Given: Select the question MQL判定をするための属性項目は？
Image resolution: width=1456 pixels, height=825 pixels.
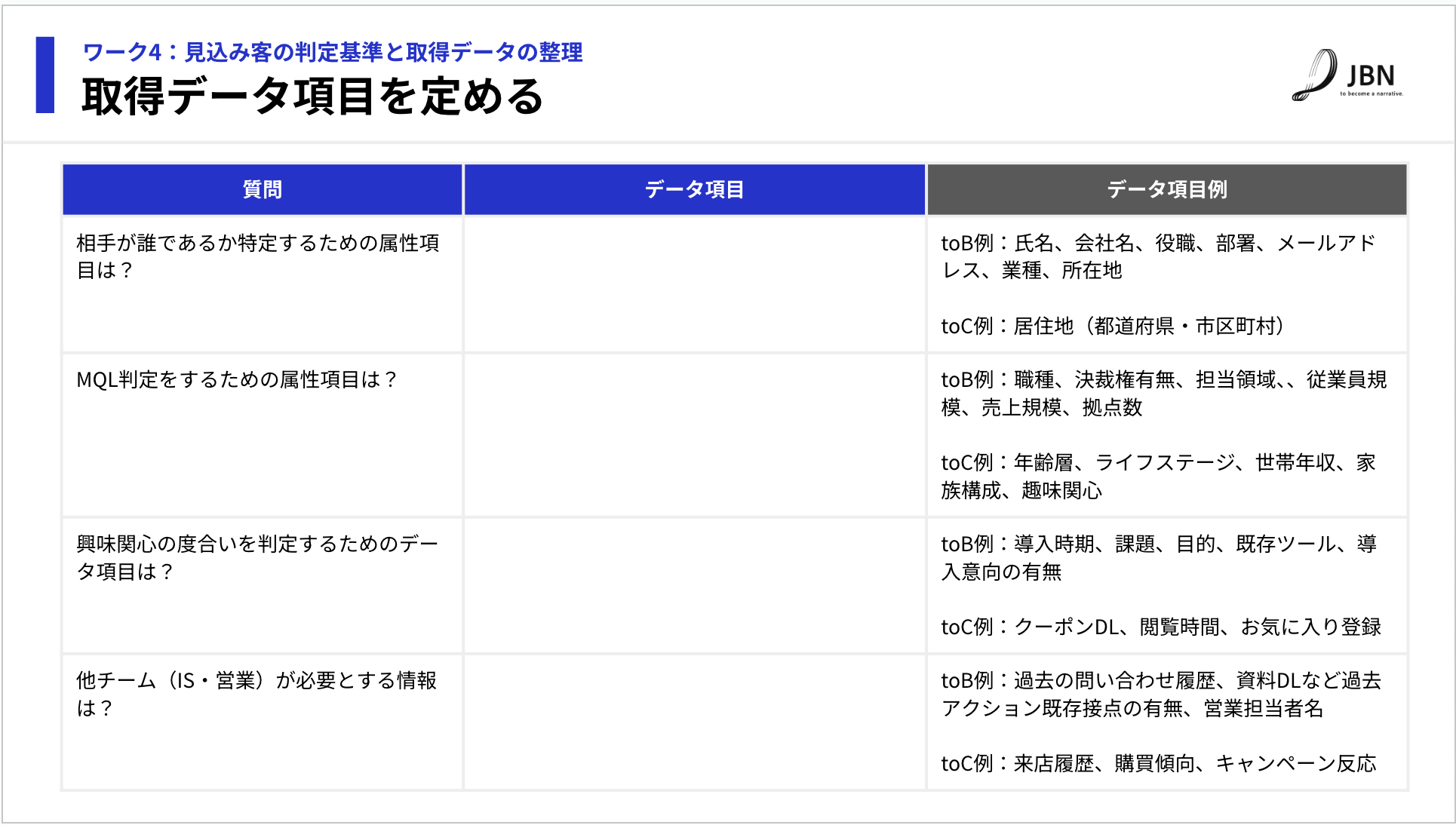Looking at the screenshot, I should [x=237, y=379].
